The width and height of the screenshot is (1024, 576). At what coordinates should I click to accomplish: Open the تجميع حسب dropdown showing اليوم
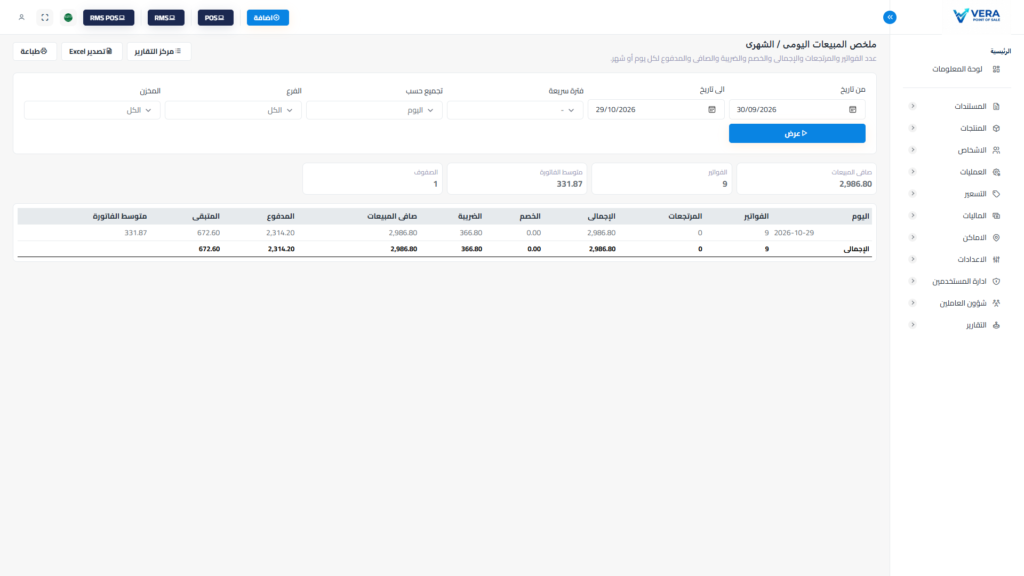click(x=374, y=110)
